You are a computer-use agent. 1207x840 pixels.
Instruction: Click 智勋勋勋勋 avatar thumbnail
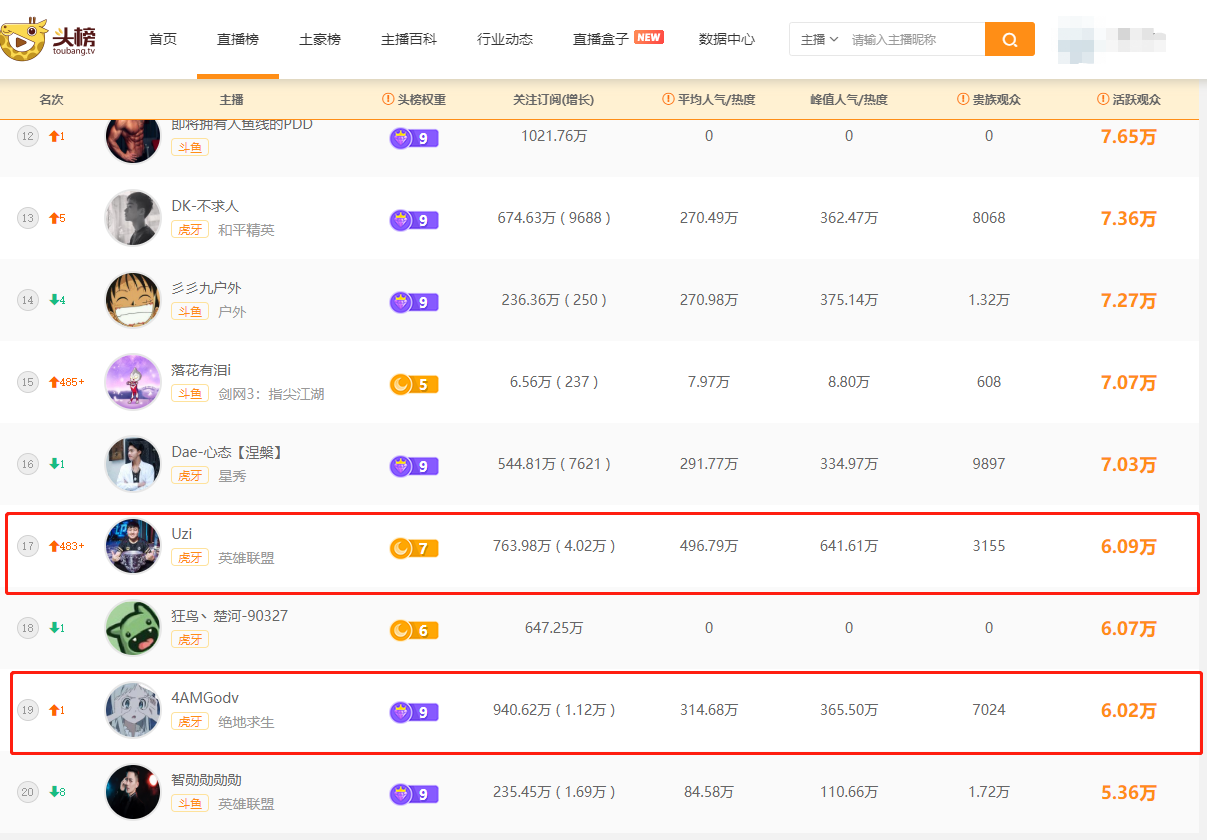click(133, 792)
